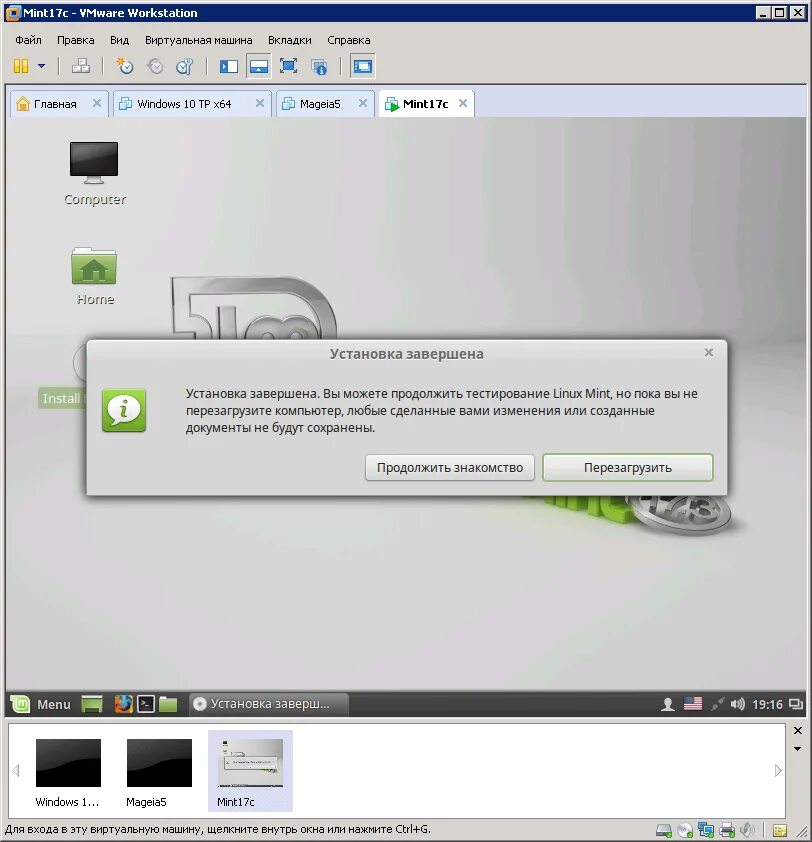Open the user applet in the panel
Screen dimensions: 812x842
(x=668, y=704)
